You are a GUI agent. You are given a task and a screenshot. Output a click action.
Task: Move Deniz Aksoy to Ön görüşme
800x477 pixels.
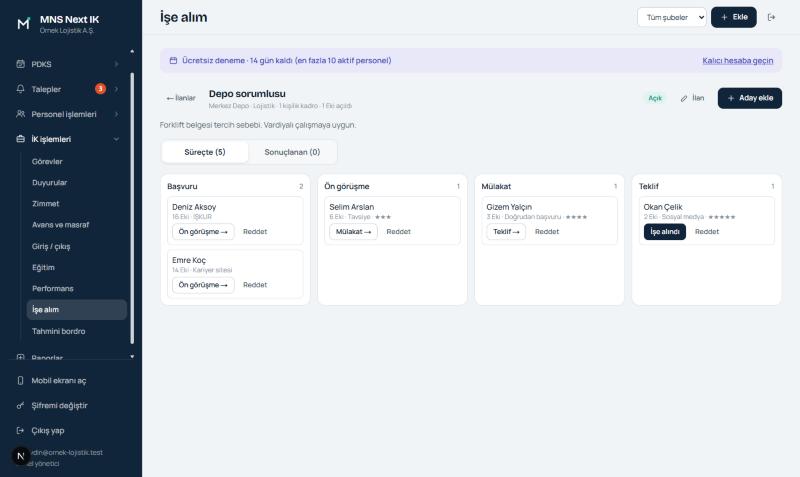tap(203, 232)
